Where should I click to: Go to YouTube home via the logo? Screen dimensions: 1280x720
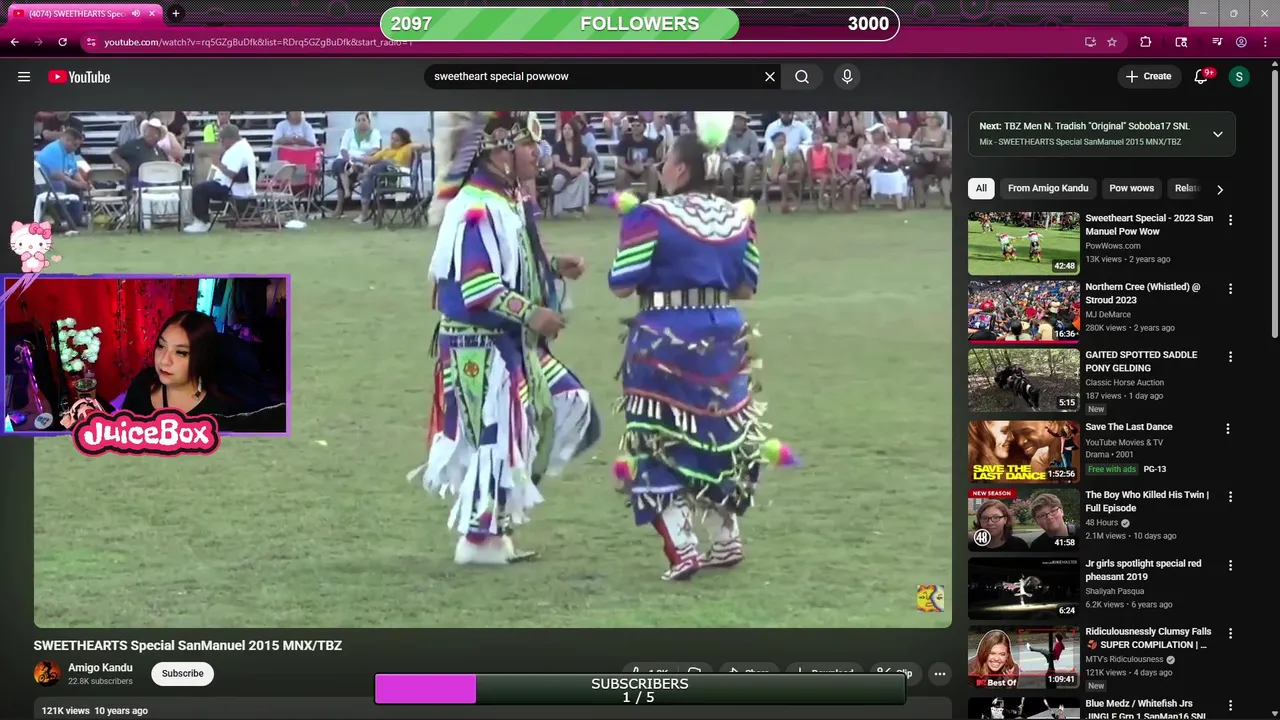click(79, 77)
